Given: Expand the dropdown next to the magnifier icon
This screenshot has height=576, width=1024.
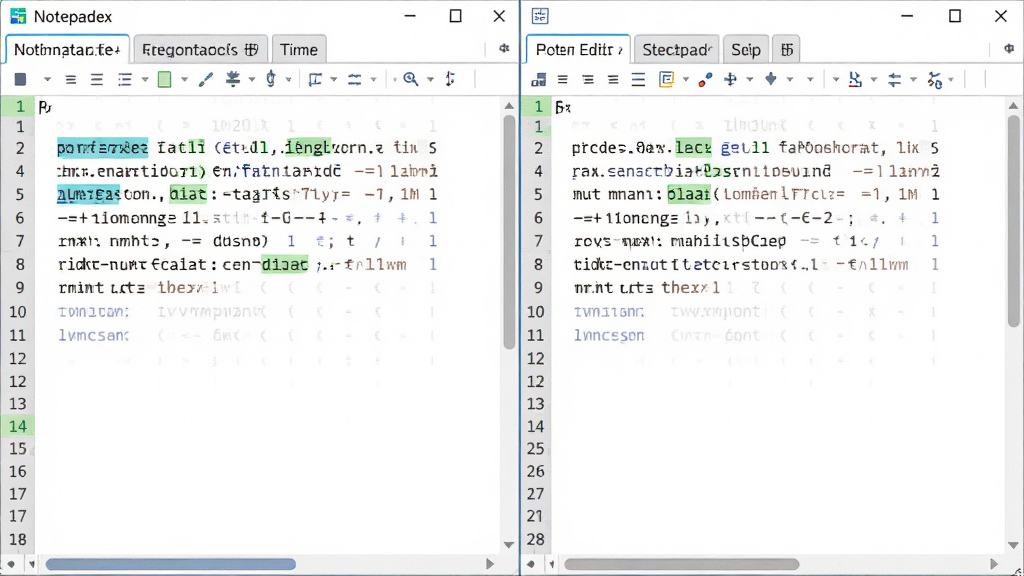Looking at the screenshot, I should [430, 80].
